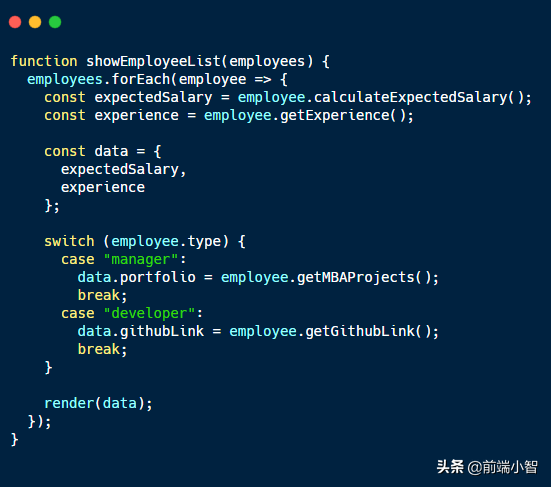Click the green maximize dot

click(55, 22)
